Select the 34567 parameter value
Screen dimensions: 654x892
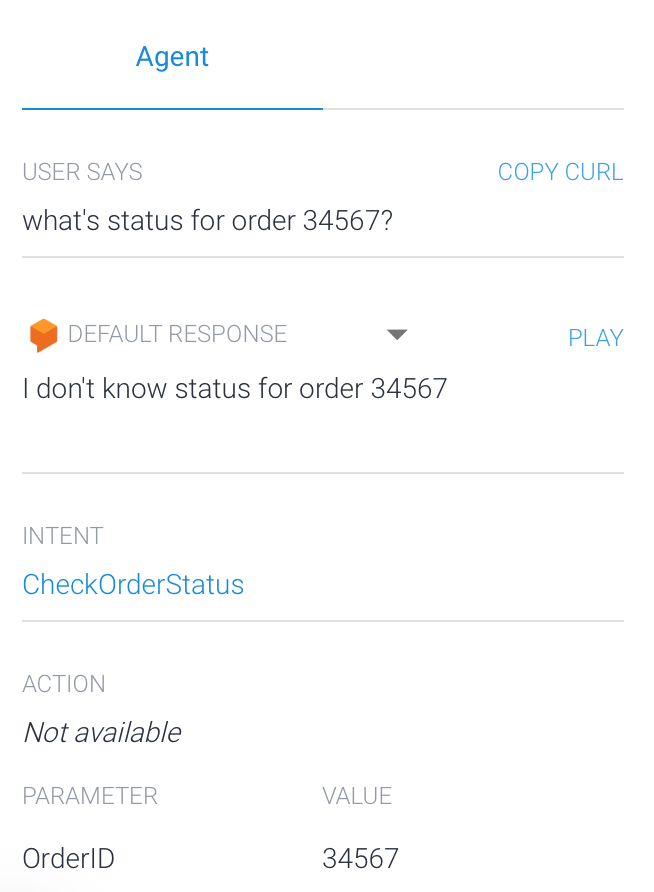tap(360, 858)
